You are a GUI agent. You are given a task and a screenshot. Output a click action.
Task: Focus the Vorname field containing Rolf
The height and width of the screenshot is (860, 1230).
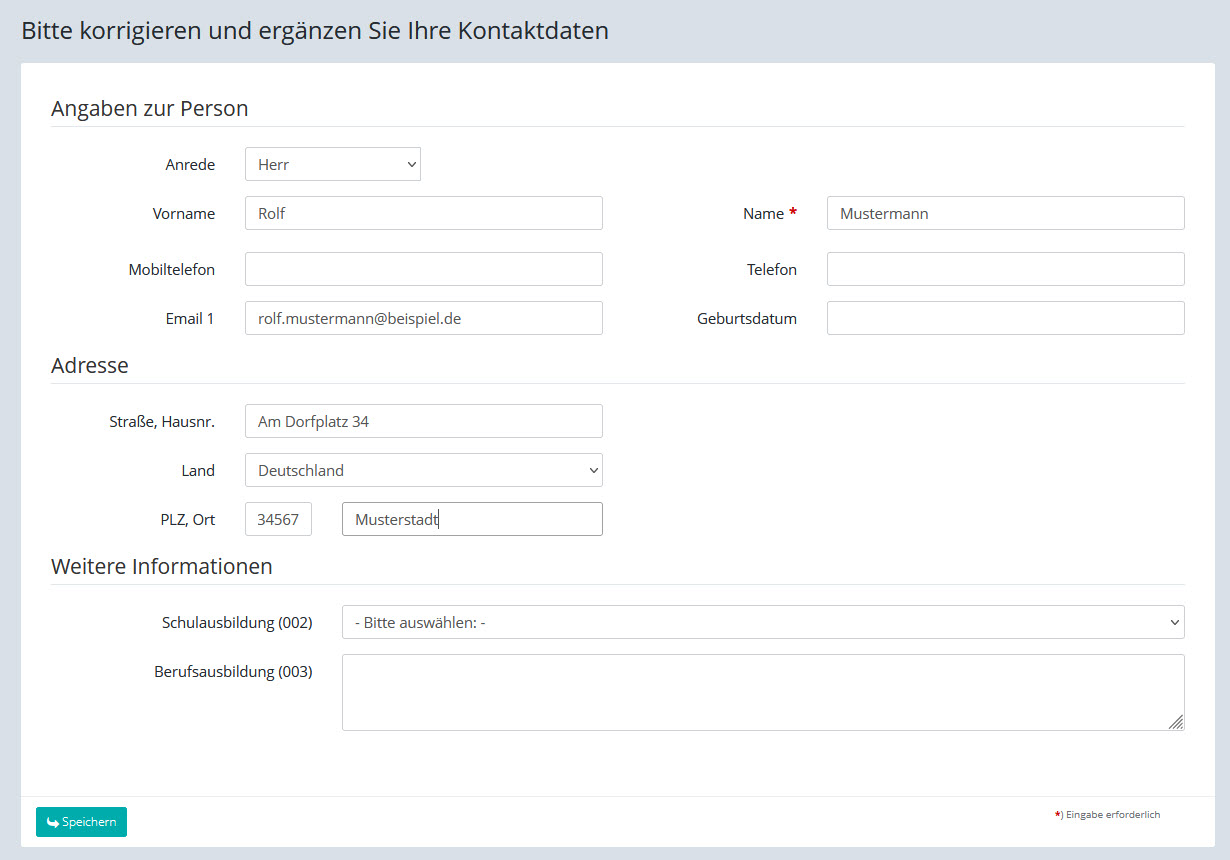point(423,213)
